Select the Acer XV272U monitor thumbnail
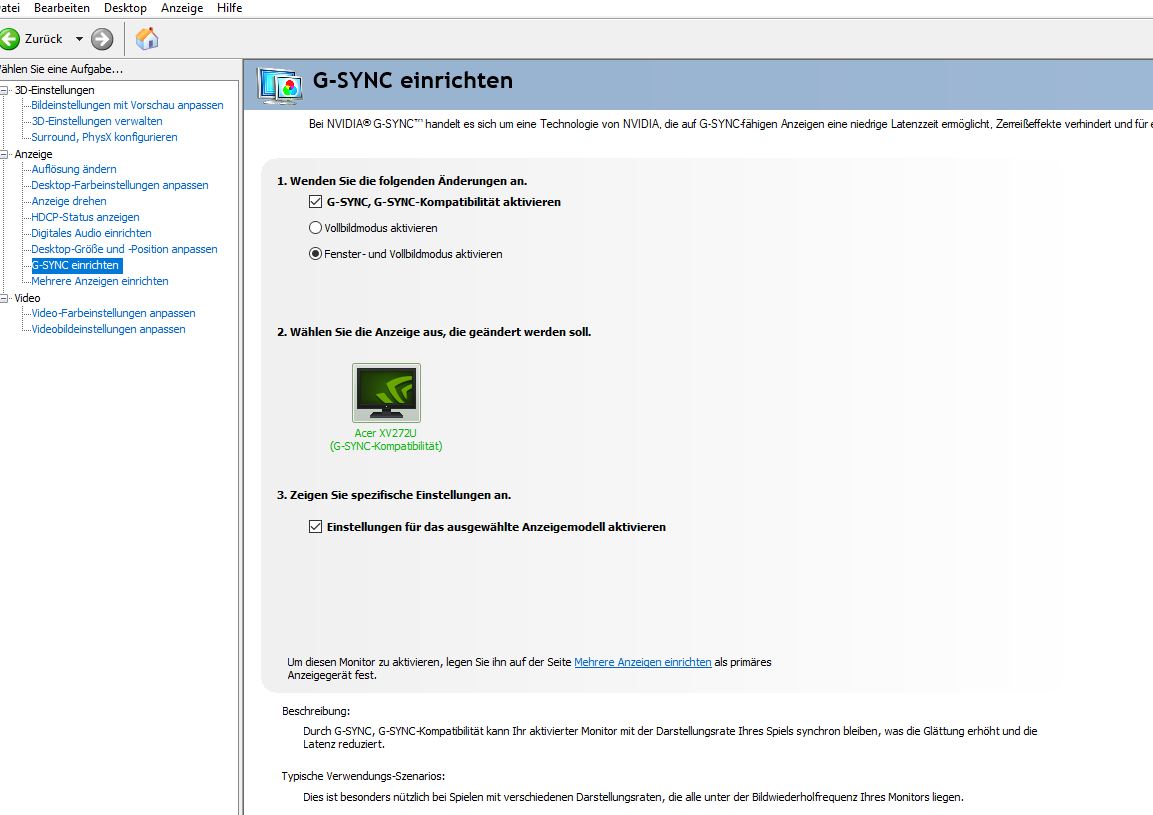This screenshot has height=815, width=1153. click(x=386, y=393)
